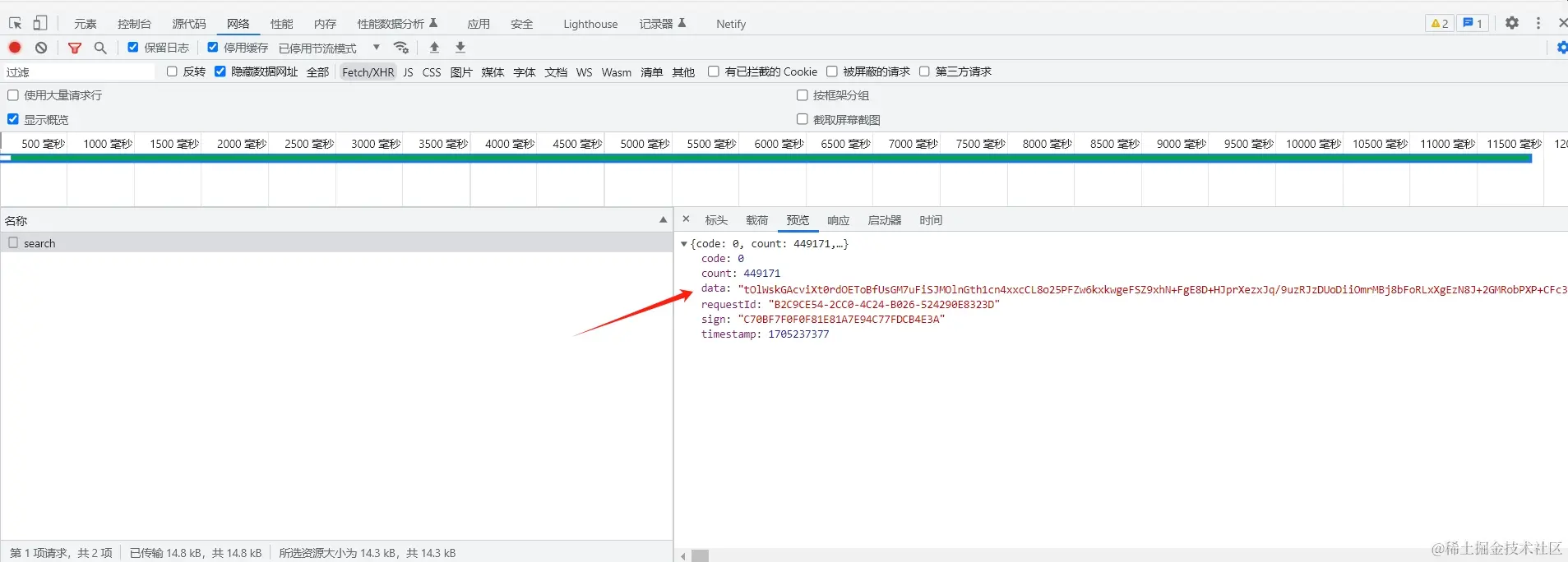Filter requests by CSS type

click(432, 72)
